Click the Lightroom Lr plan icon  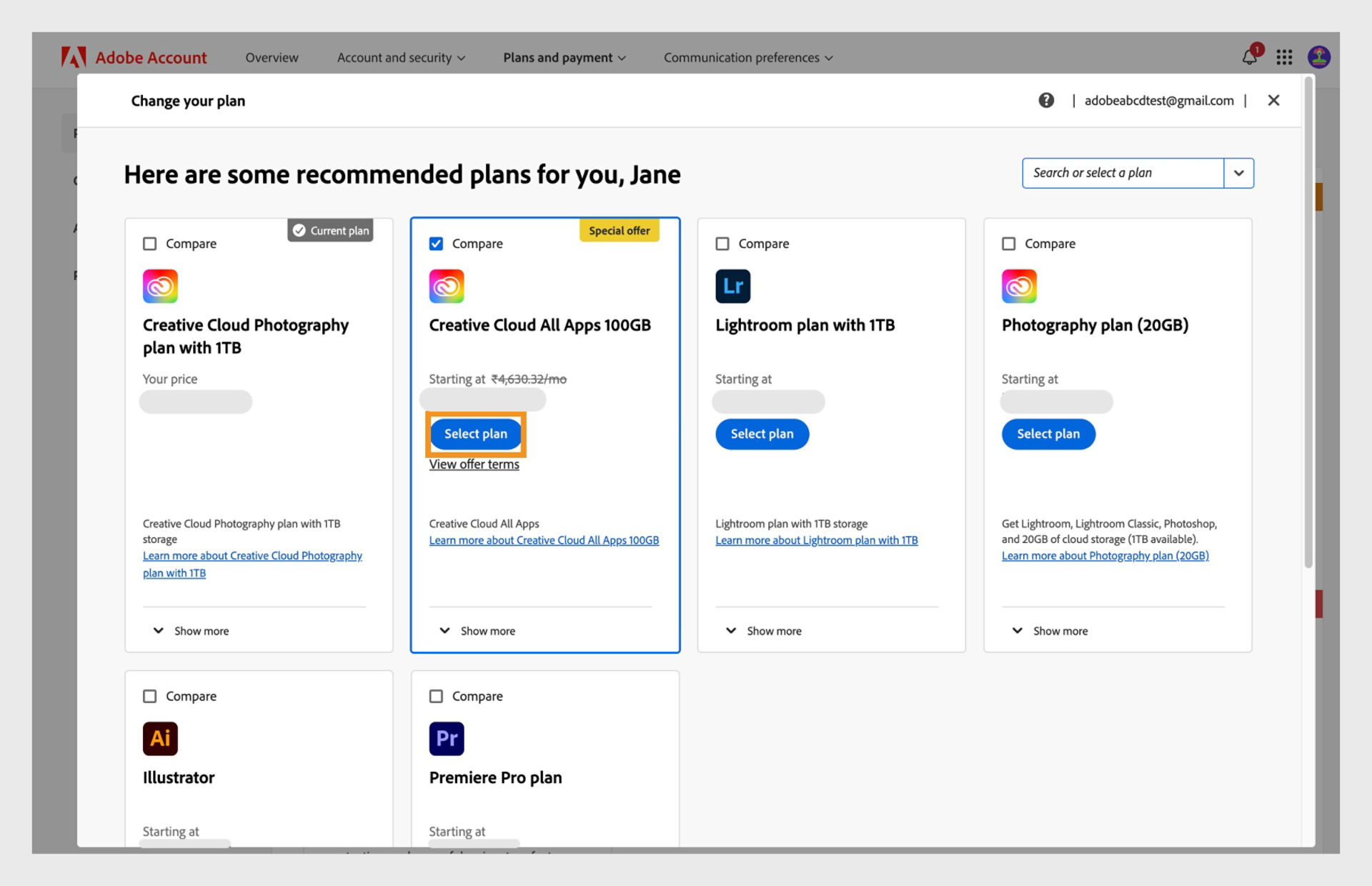click(733, 287)
